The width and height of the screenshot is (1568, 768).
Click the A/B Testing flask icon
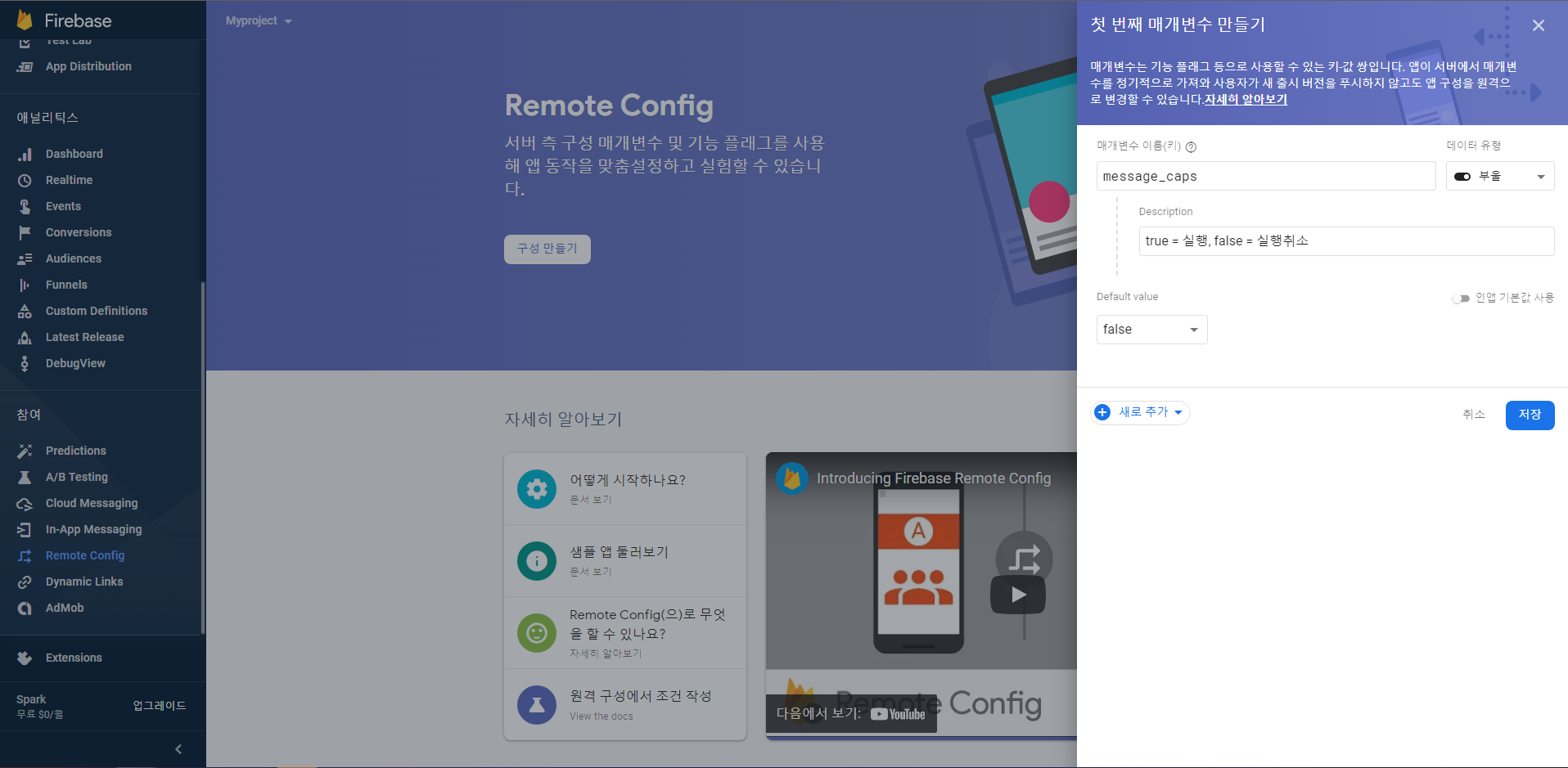coord(25,477)
